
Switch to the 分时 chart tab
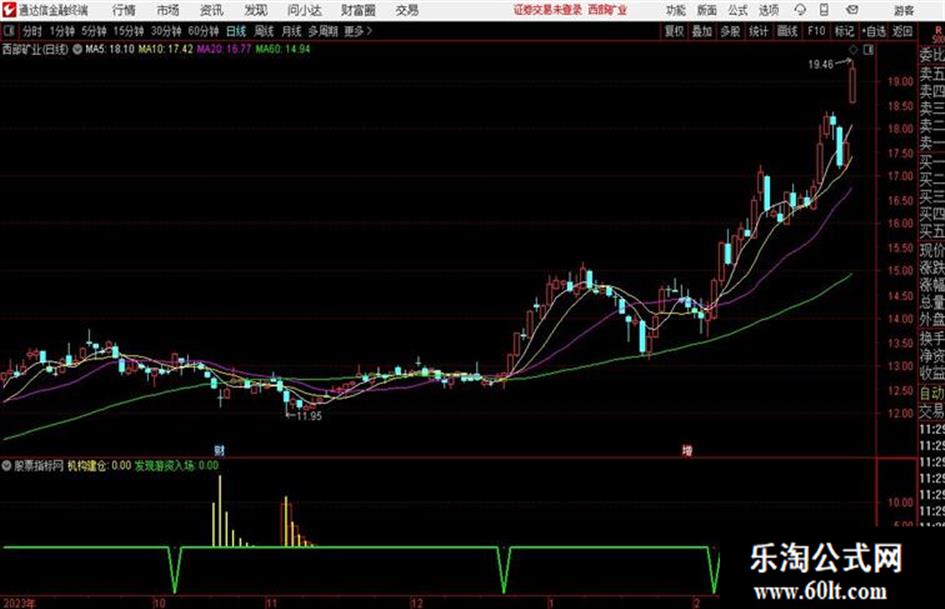[33, 31]
